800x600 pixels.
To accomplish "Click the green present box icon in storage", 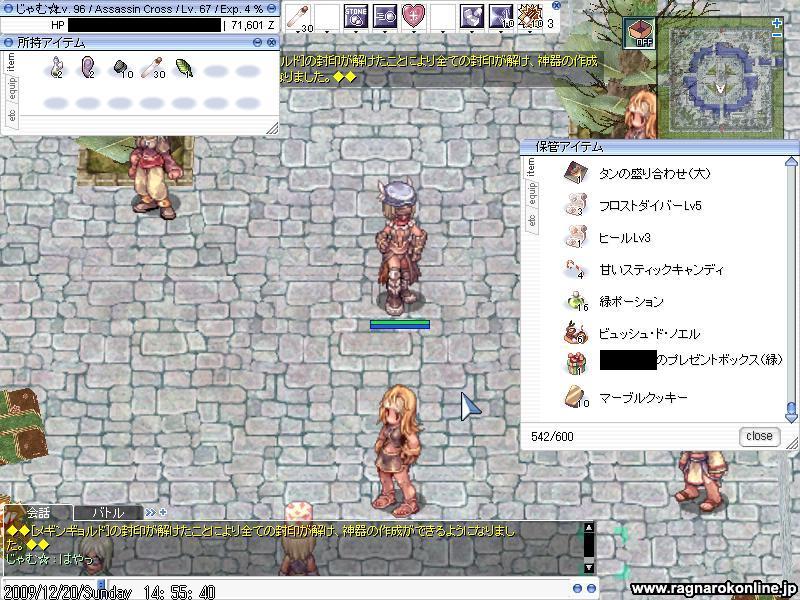I will click(577, 363).
